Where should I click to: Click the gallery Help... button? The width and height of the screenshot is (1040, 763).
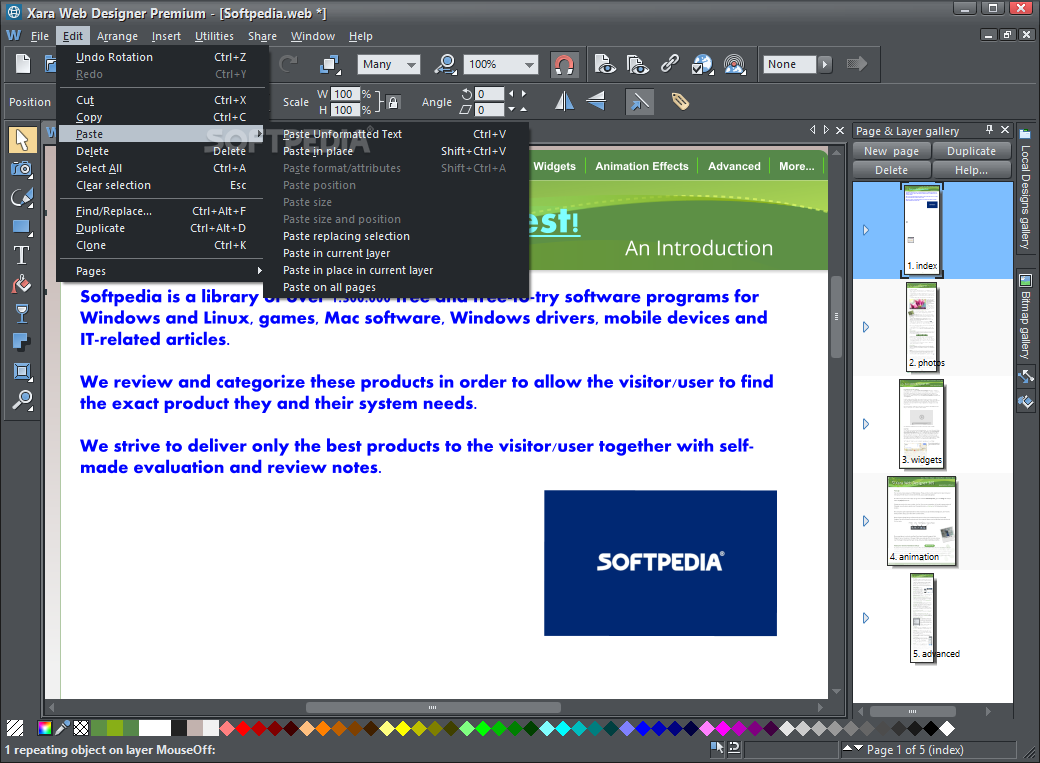tap(971, 171)
